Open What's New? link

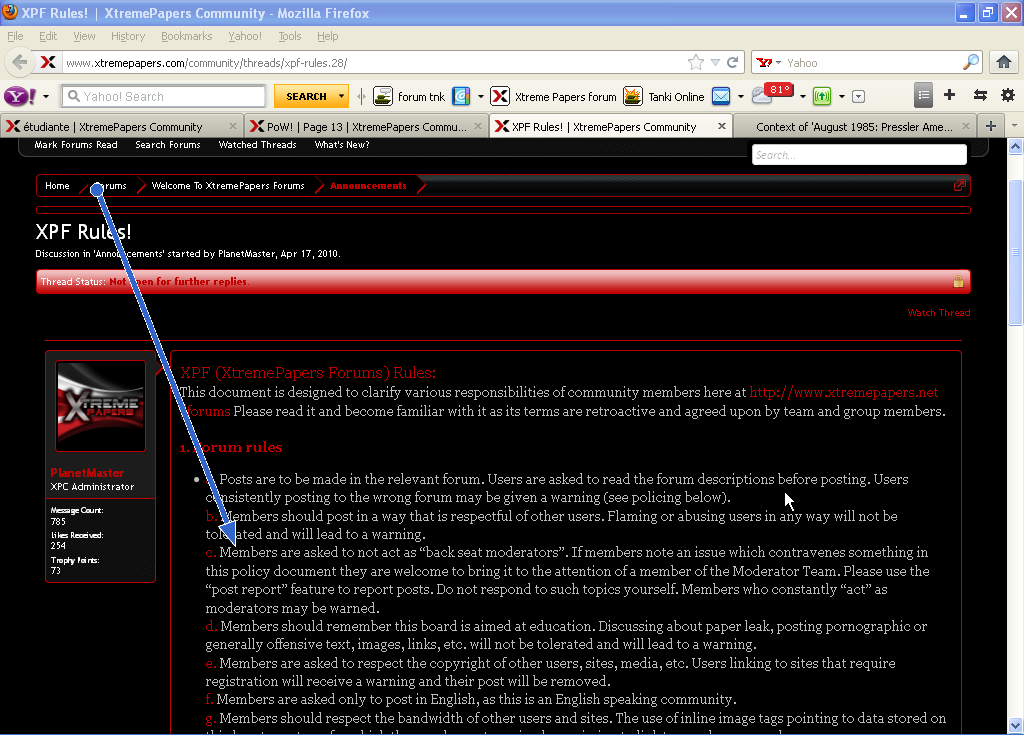tap(342, 145)
